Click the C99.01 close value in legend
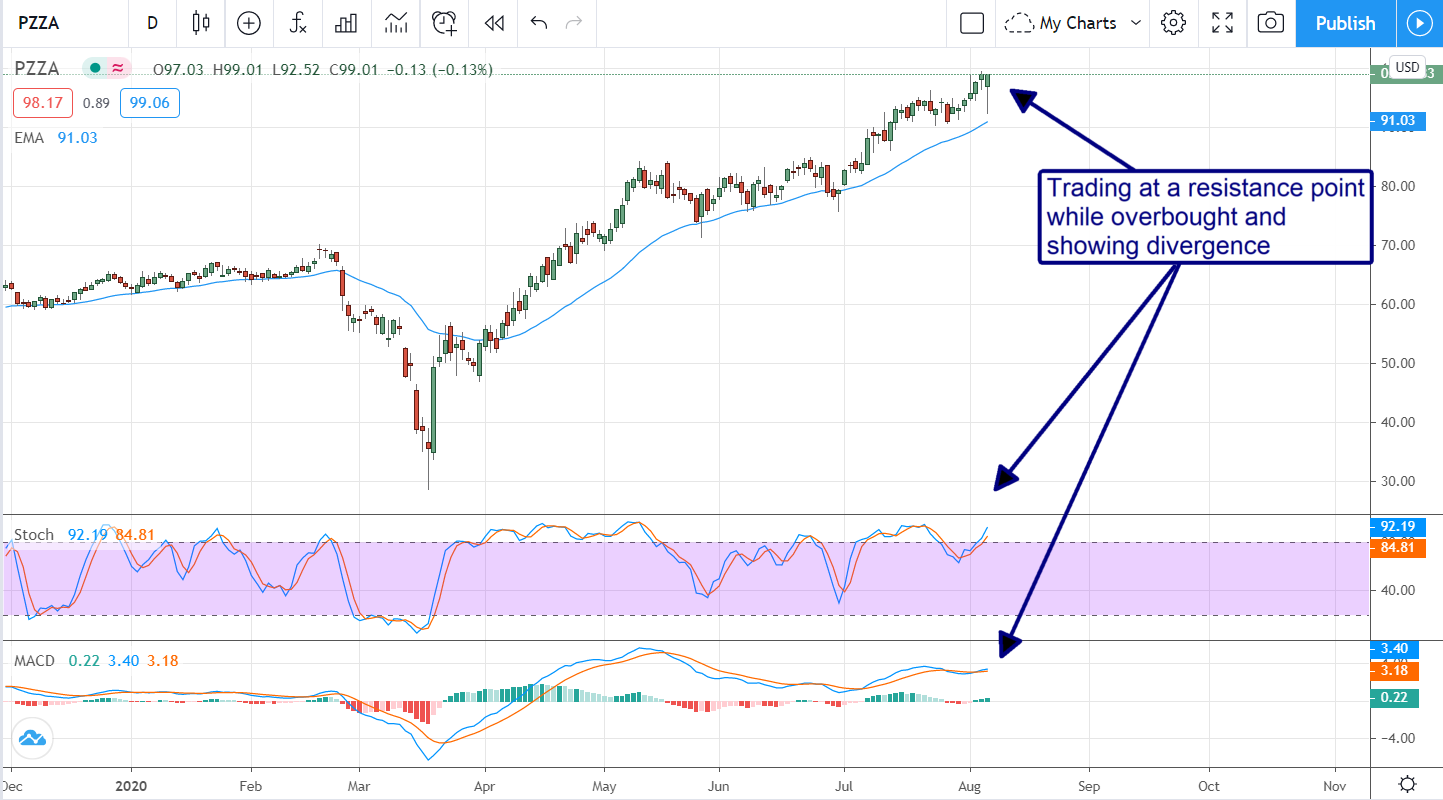The image size is (1443, 800). click(x=352, y=70)
